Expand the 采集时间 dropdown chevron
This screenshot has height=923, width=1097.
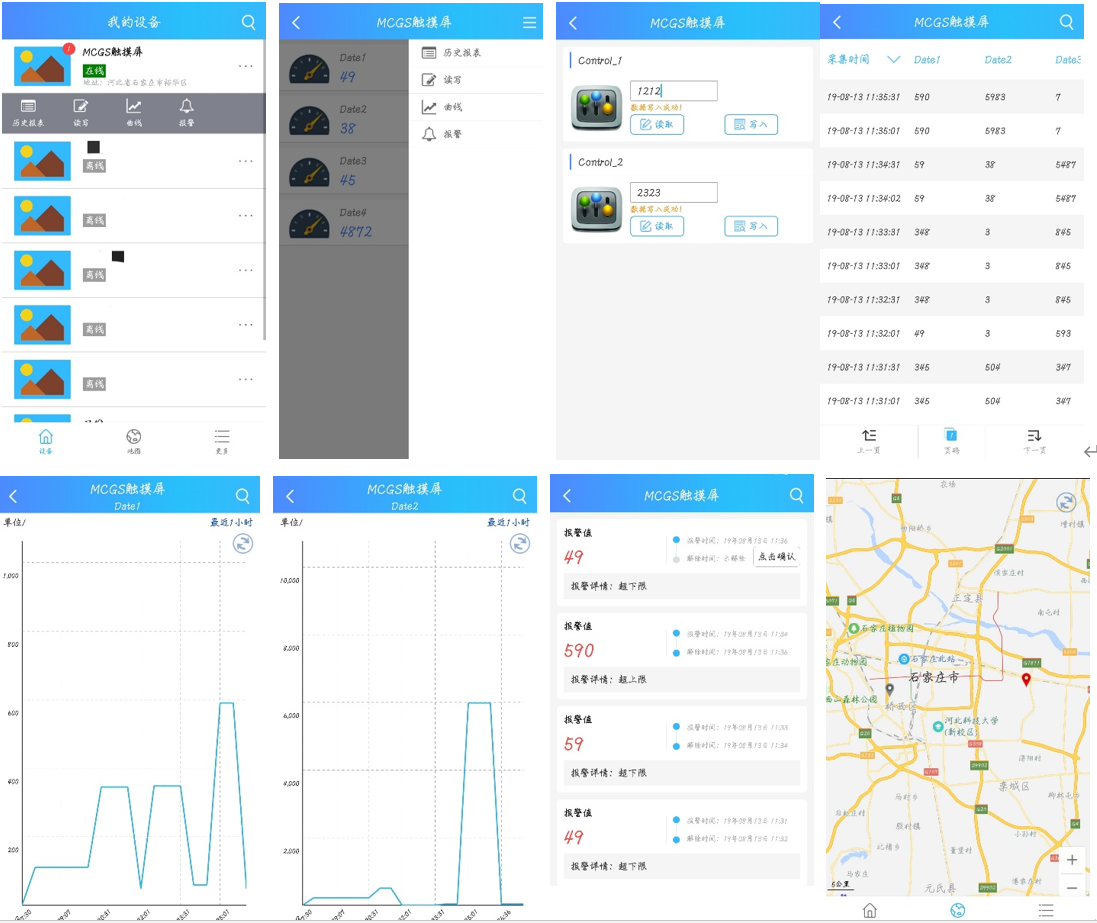893,59
